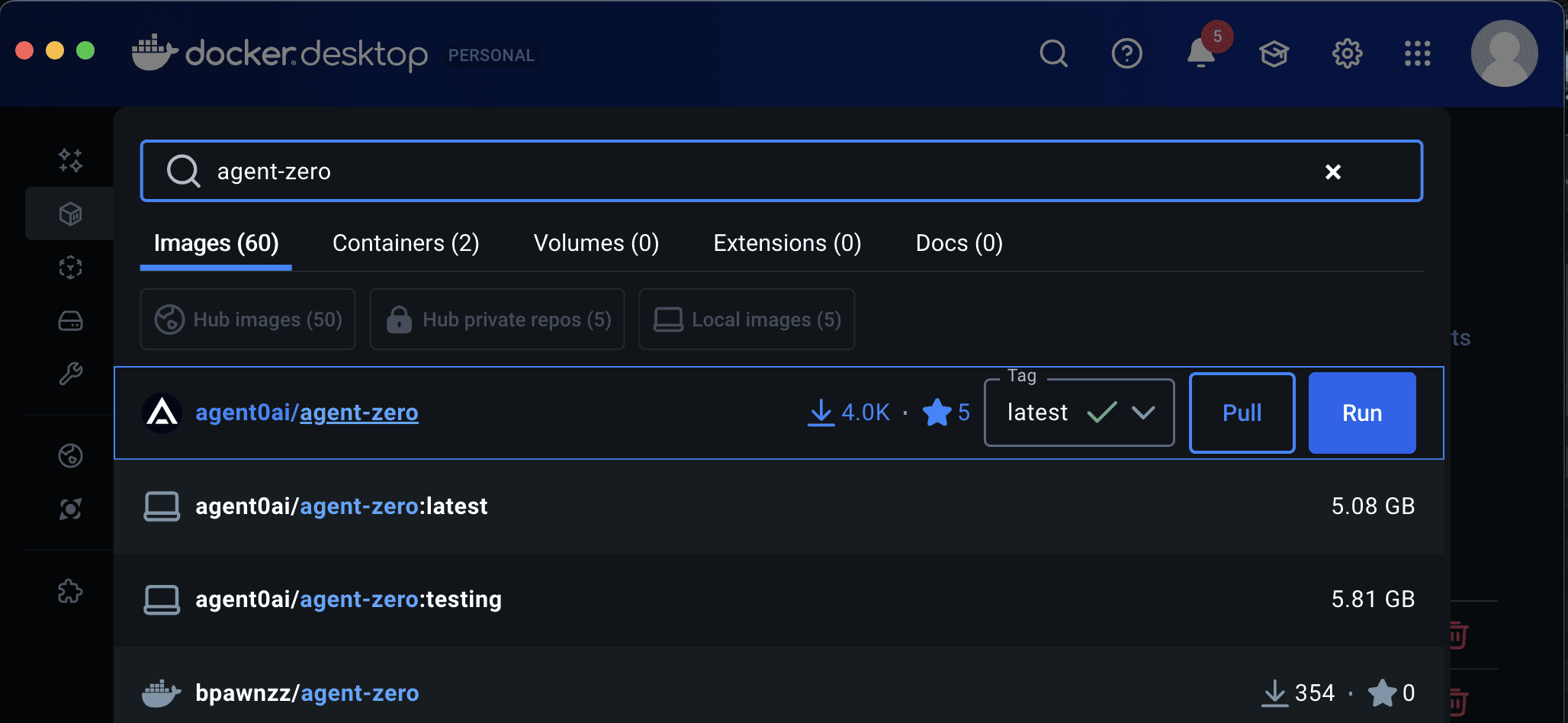Select the Images cube icon in sidebar

70,214
